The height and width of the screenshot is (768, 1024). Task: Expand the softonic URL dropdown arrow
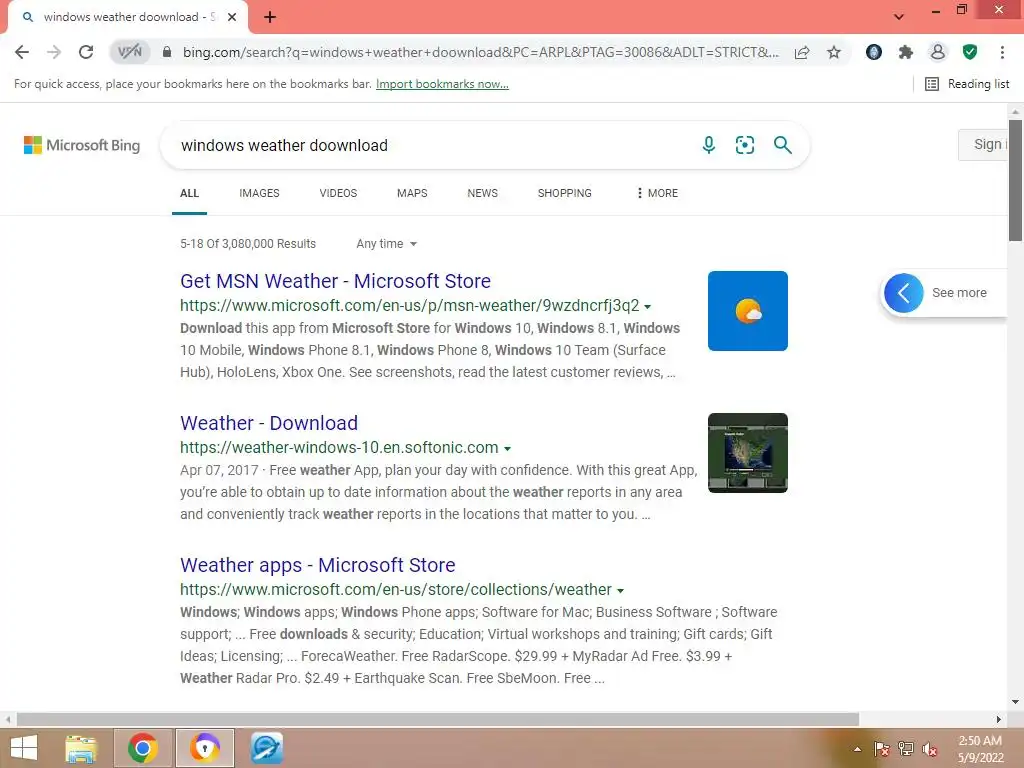(x=507, y=449)
